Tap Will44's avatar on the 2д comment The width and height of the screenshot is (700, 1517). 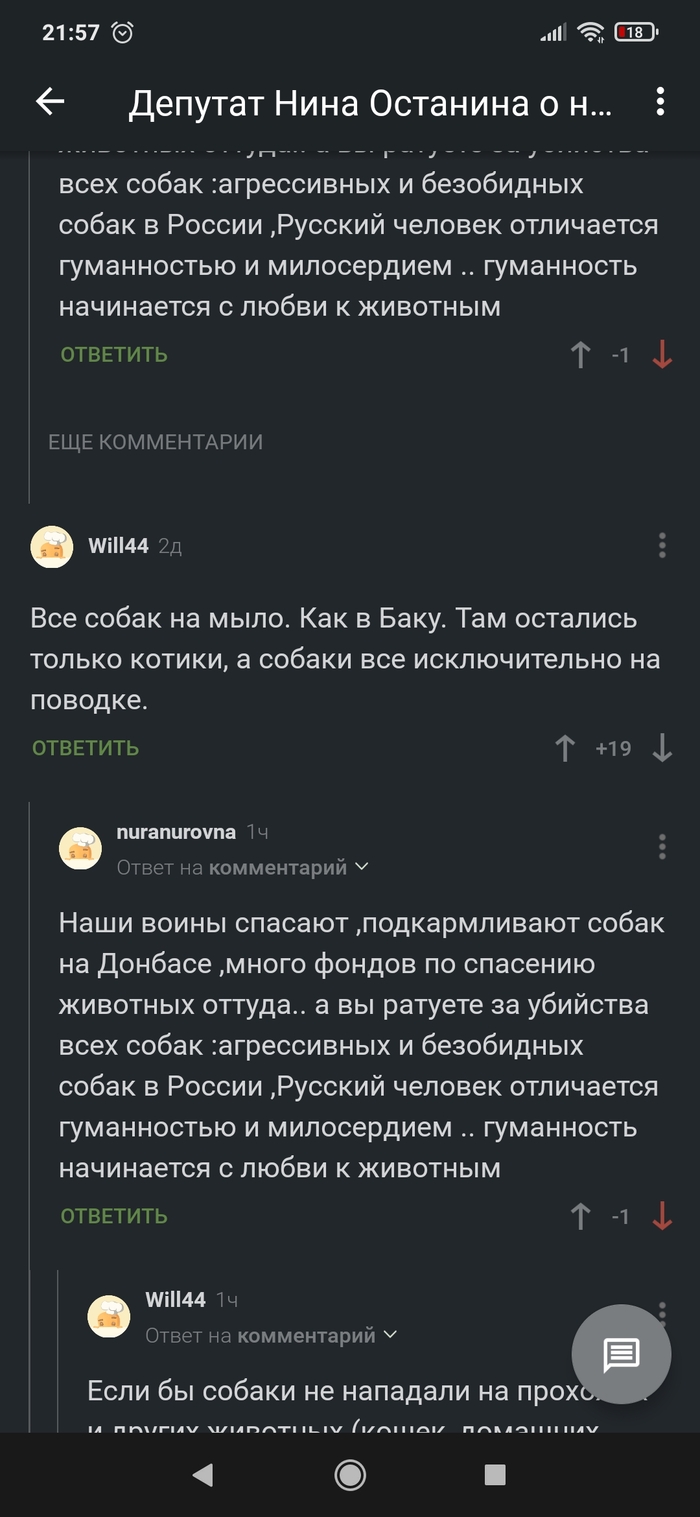click(x=52, y=546)
